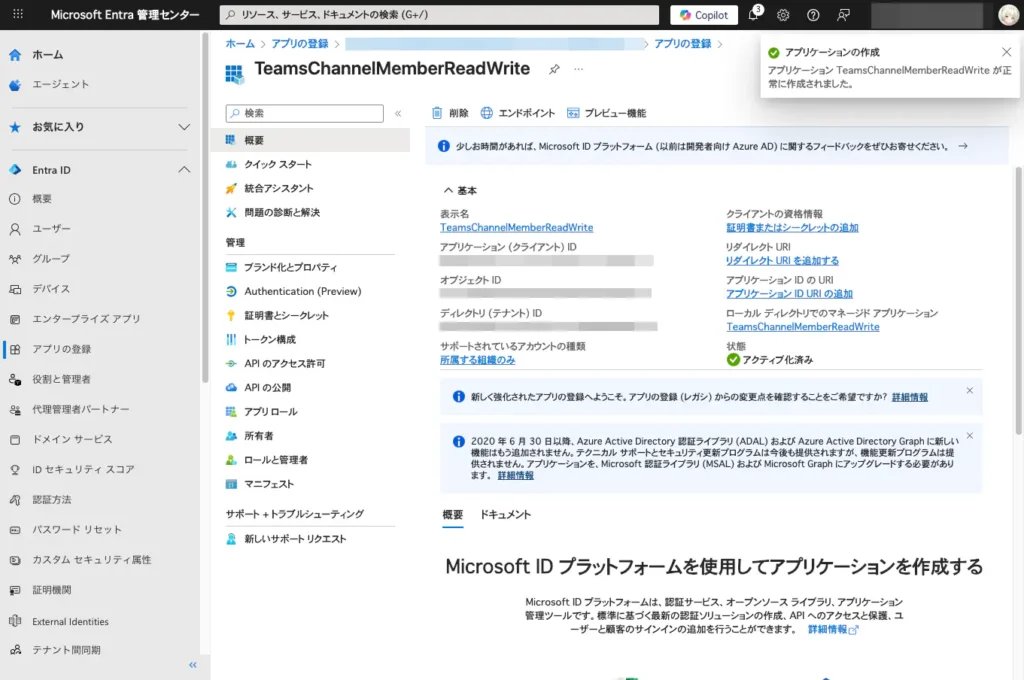Open the help question mark icon
The image size is (1024, 680).
813,15
